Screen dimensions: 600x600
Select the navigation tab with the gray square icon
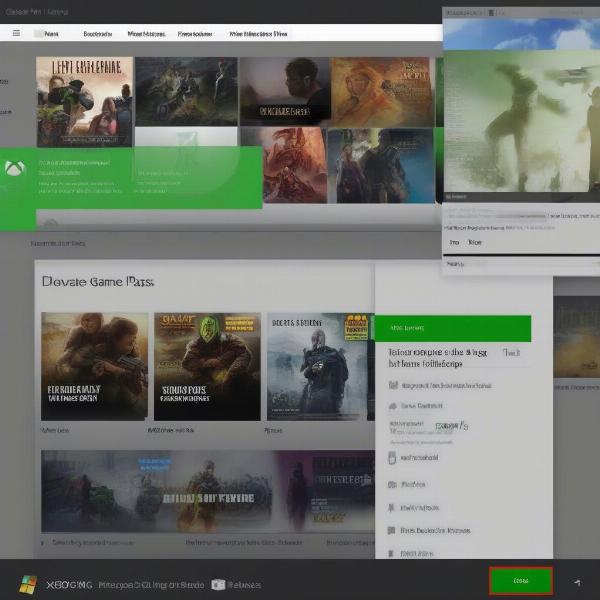[x=47, y=34]
